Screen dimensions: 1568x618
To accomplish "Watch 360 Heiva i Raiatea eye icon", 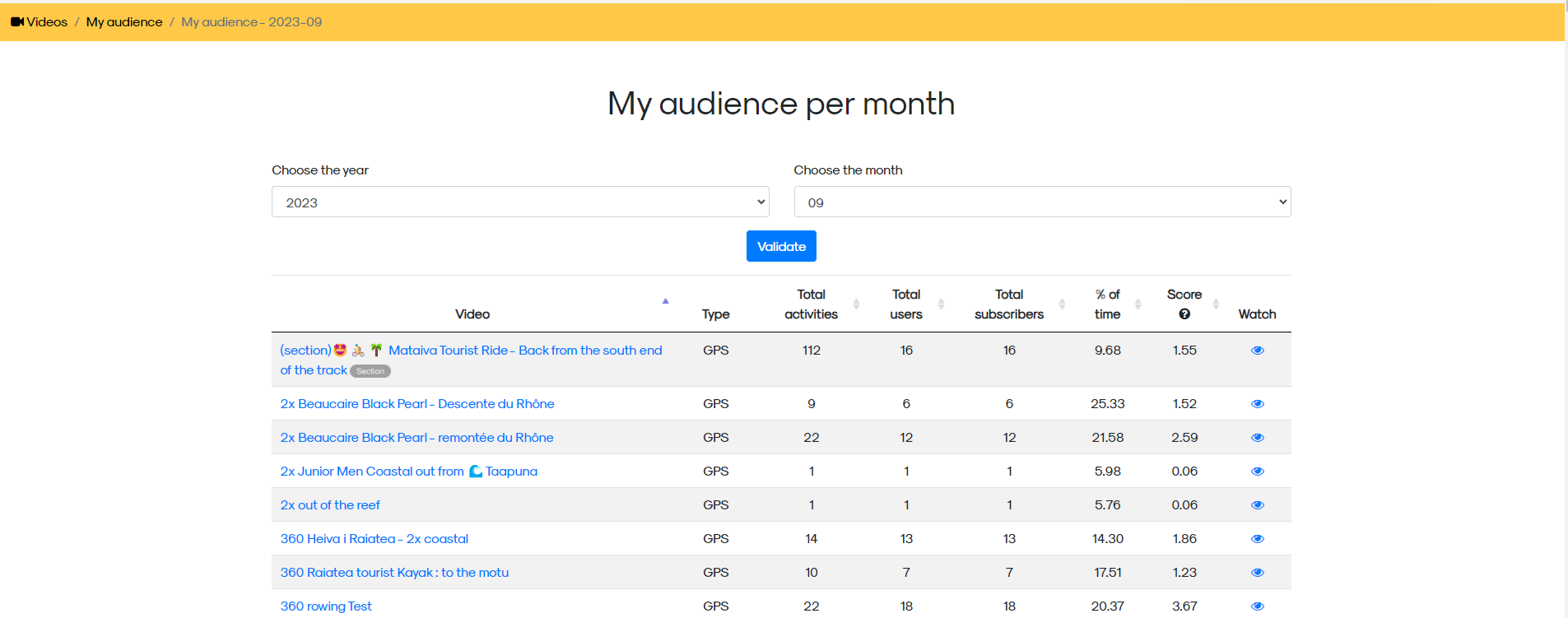I will 1258,539.
